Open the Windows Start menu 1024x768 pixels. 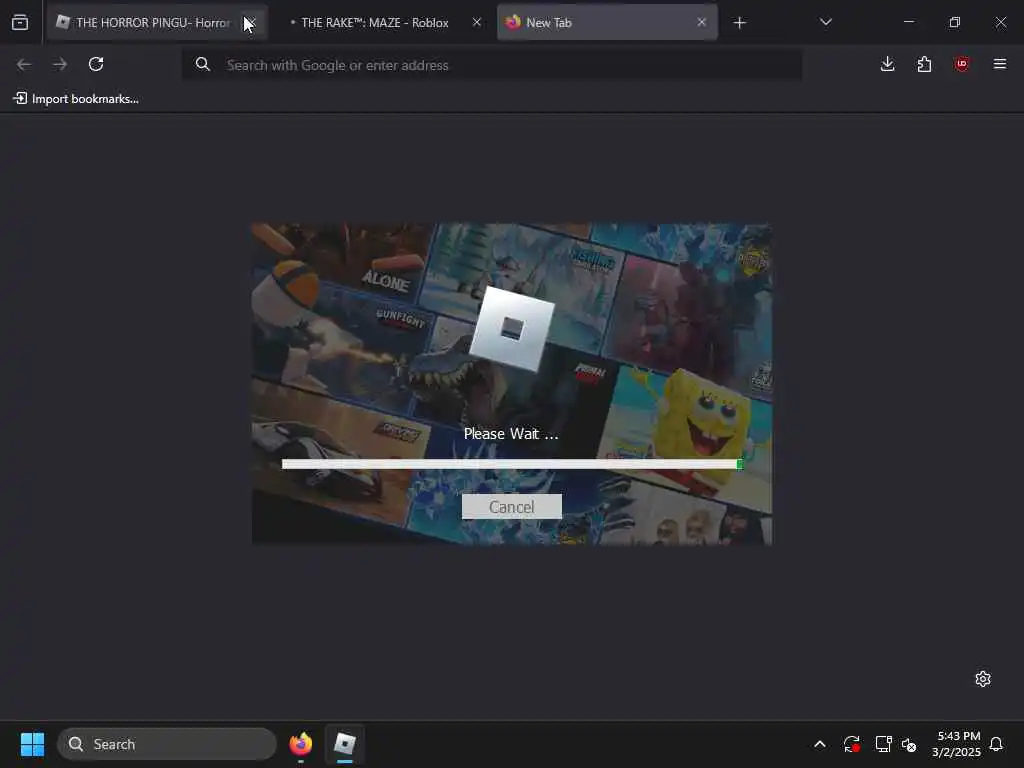[32, 744]
